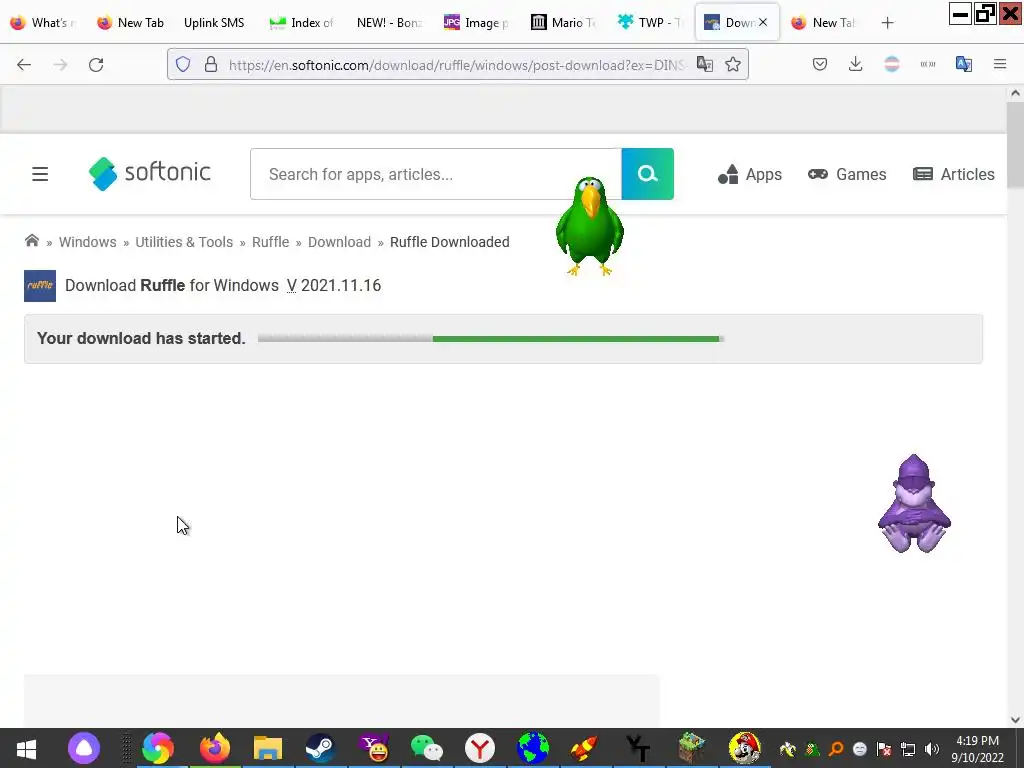Open Yahoo Messenger taskbar icon
This screenshot has width=1024, height=768.
click(374, 748)
